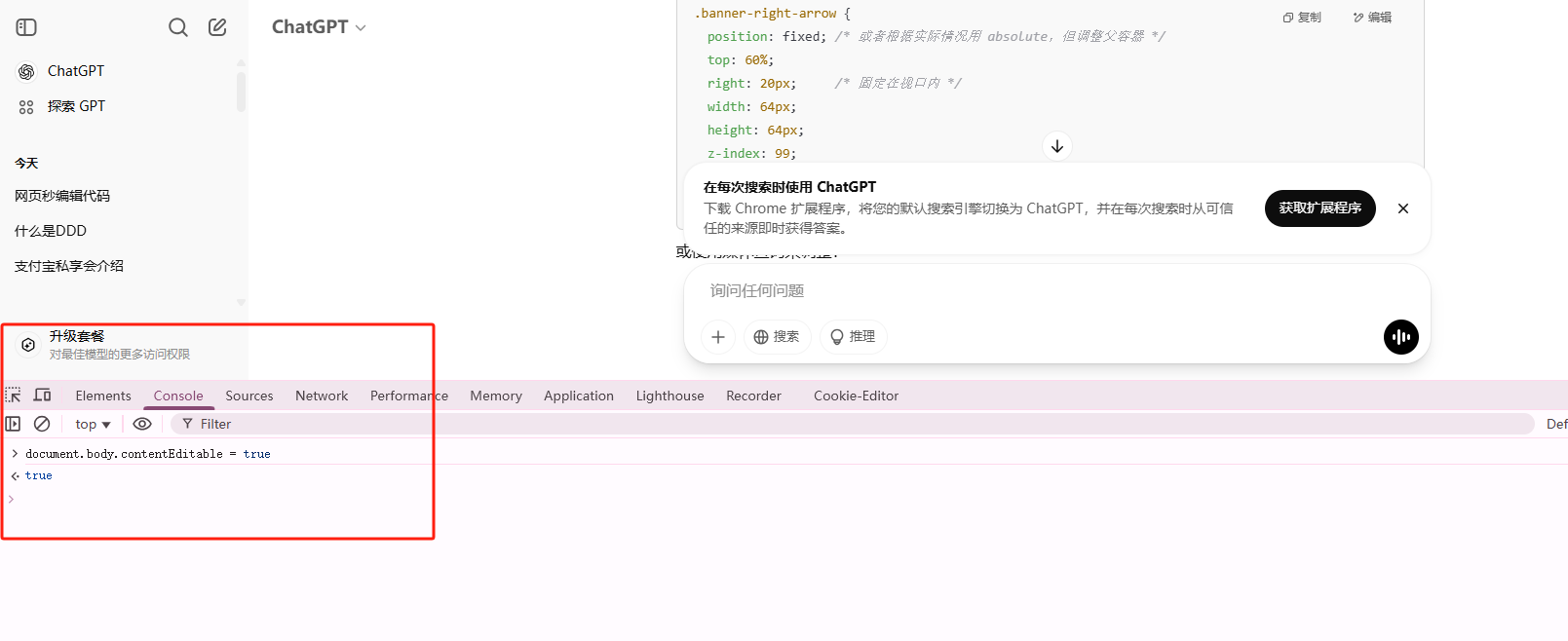Image resolution: width=1568 pixels, height=641 pixels.
Task: Switch to the Network tab
Action: point(322,396)
